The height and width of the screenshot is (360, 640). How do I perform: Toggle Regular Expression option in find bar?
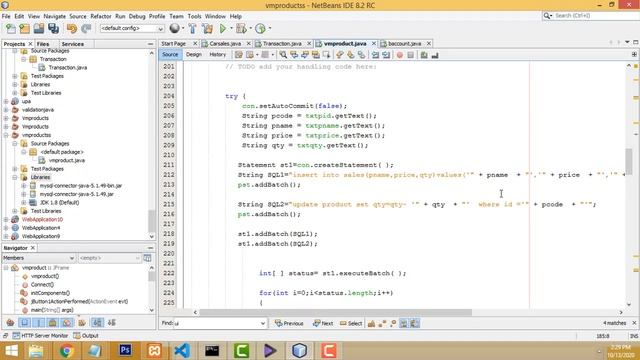point(393,323)
